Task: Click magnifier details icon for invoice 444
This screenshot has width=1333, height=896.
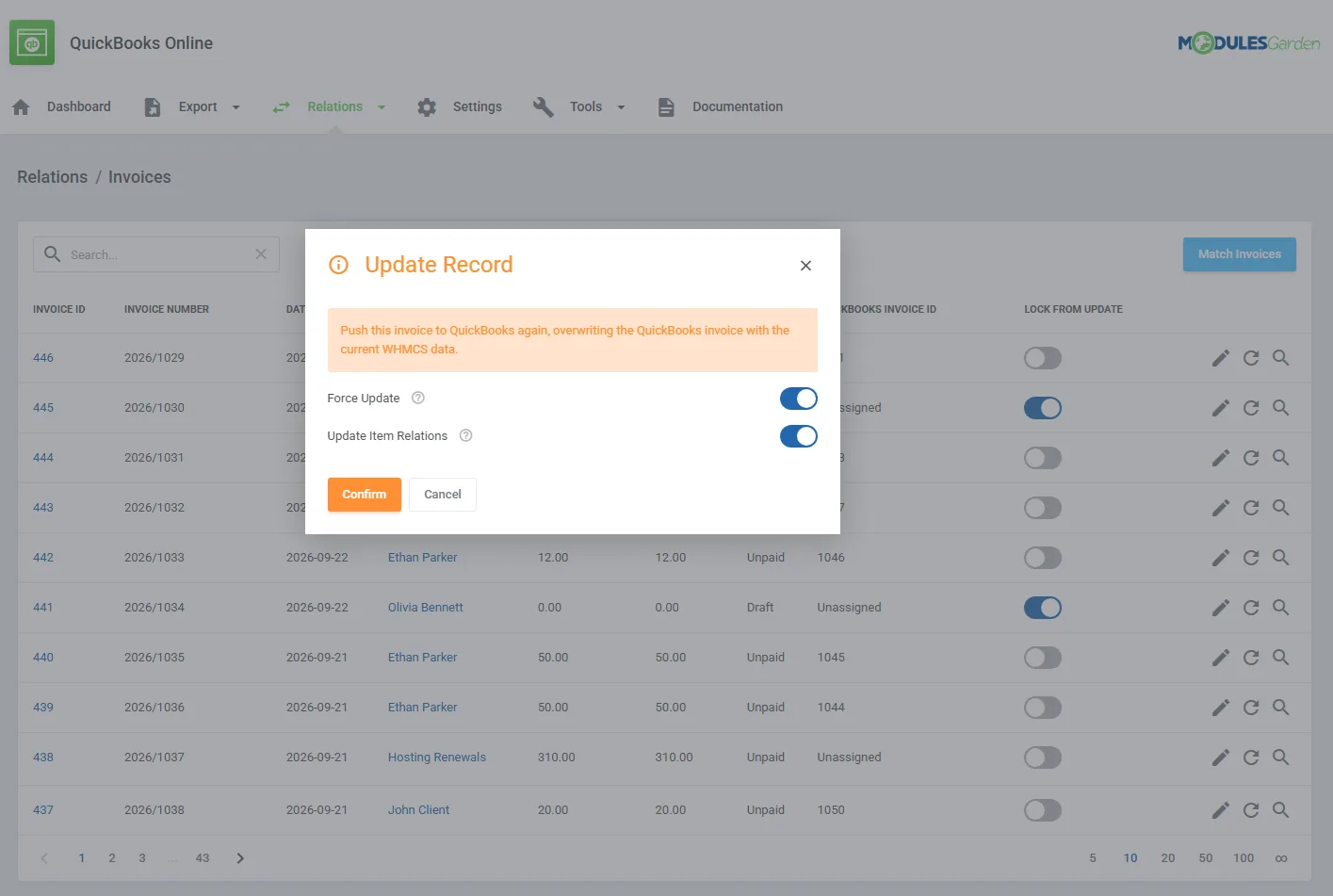Action: pyautogui.click(x=1281, y=458)
